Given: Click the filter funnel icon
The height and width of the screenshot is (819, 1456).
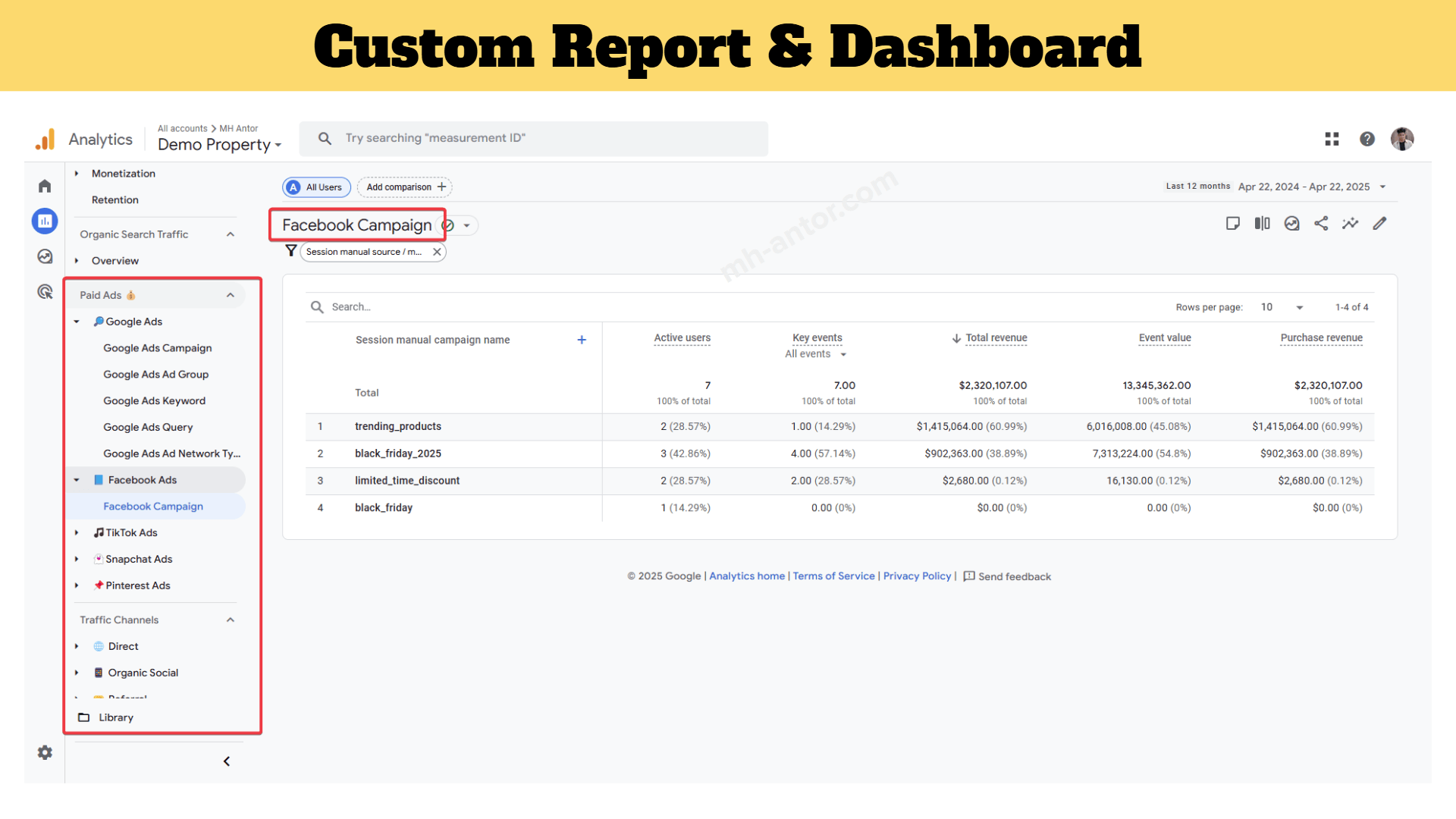Looking at the screenshot, I should (290, 251).
